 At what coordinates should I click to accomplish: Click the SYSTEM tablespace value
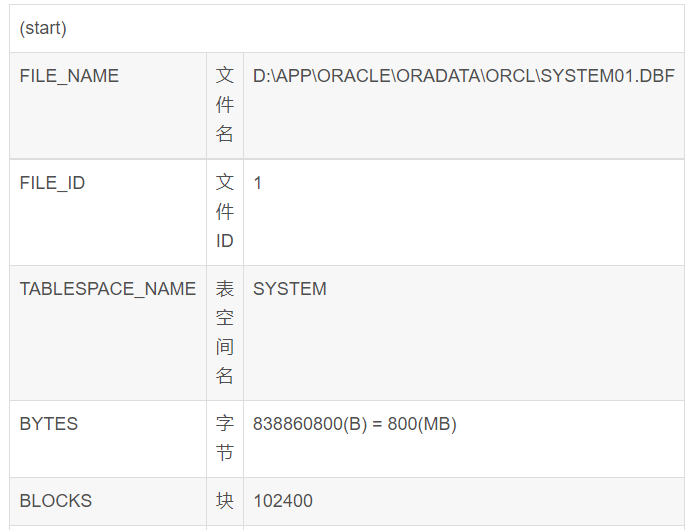290,289
